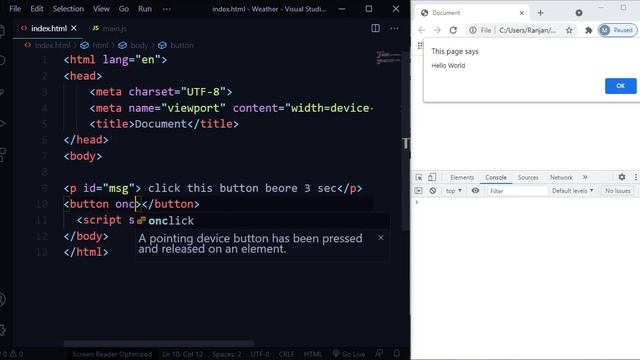Create a live expression with eye icon
640x360 pixels.
(x=475, y=191)
